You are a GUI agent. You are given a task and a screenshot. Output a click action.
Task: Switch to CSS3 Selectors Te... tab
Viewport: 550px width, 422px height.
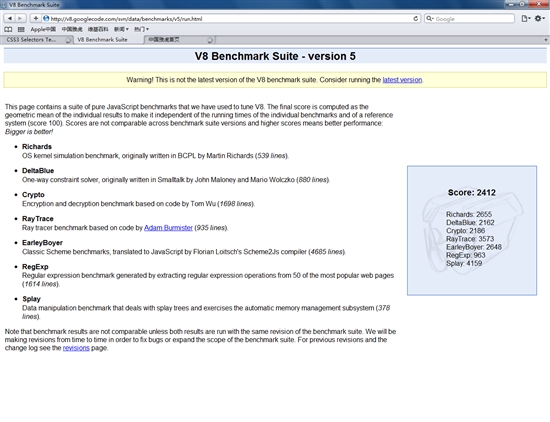coord(36,40)
